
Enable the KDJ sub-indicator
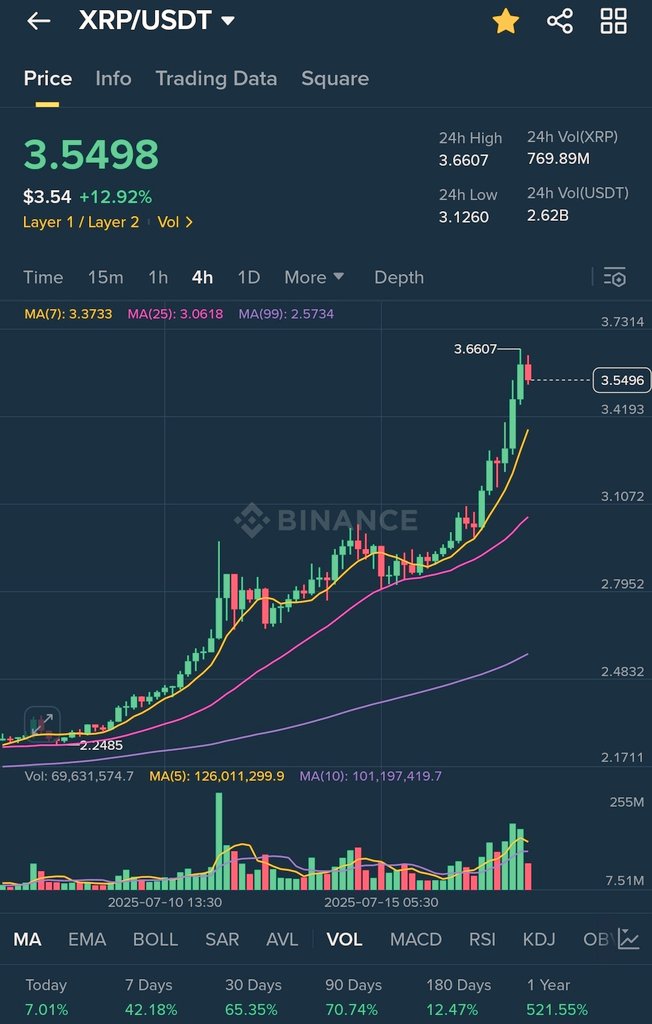click(x=539, y=939)
